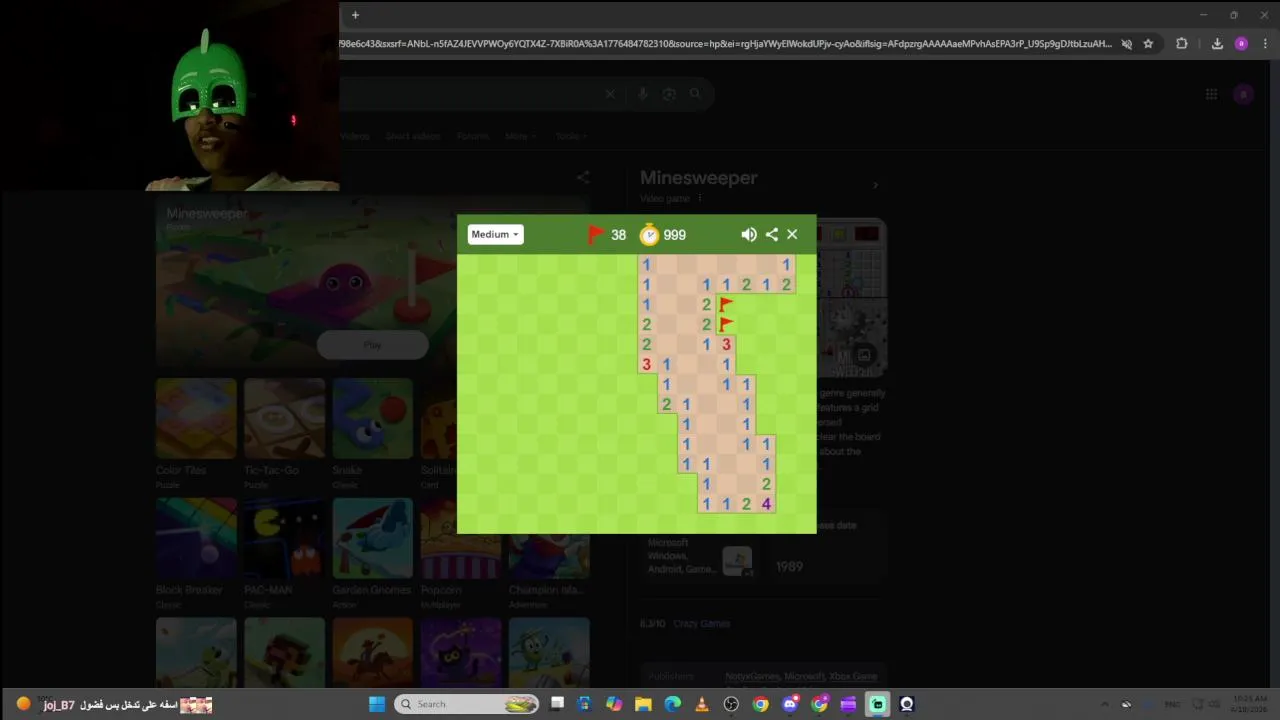Open File Explorer from taskbar
This screenshot has width=1280, height=720.
[x=643, y=704]
